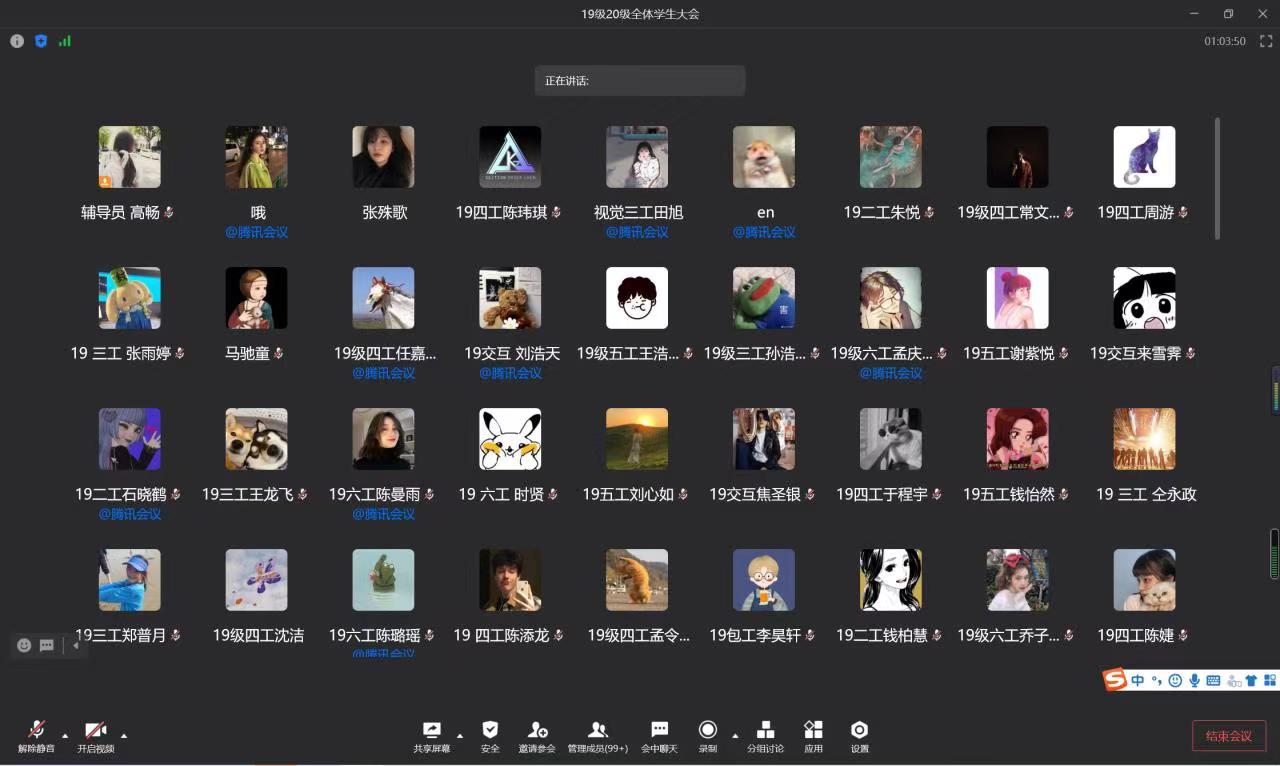Open the security (安全) shield menu

tap(490, 735)
